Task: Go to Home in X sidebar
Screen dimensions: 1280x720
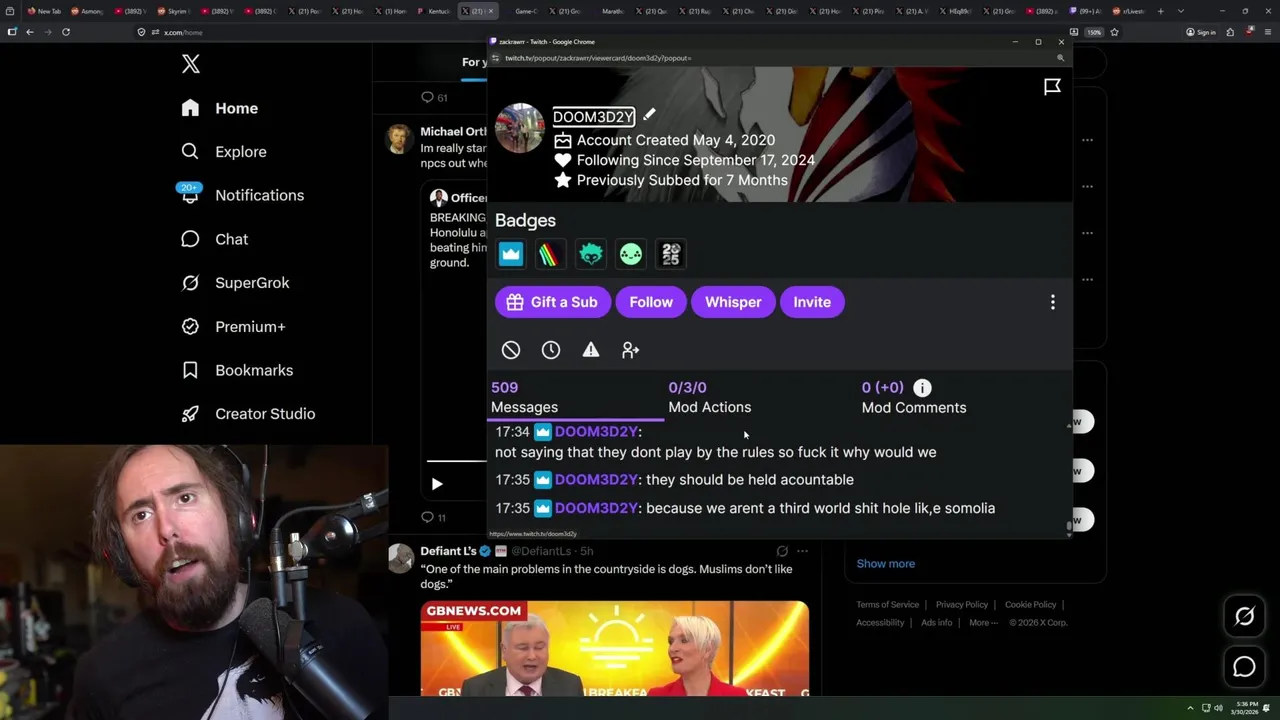Action: 220,108
